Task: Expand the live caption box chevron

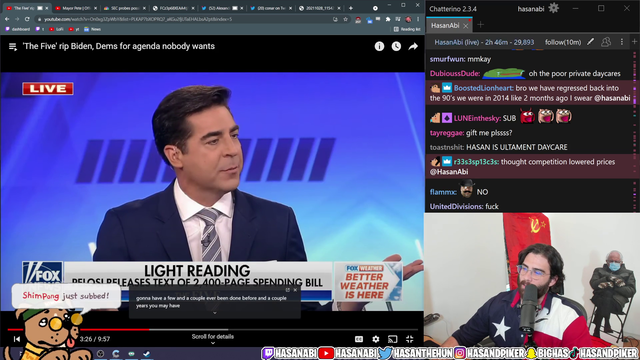Action: pyautogui.click(x=215, y=313)
